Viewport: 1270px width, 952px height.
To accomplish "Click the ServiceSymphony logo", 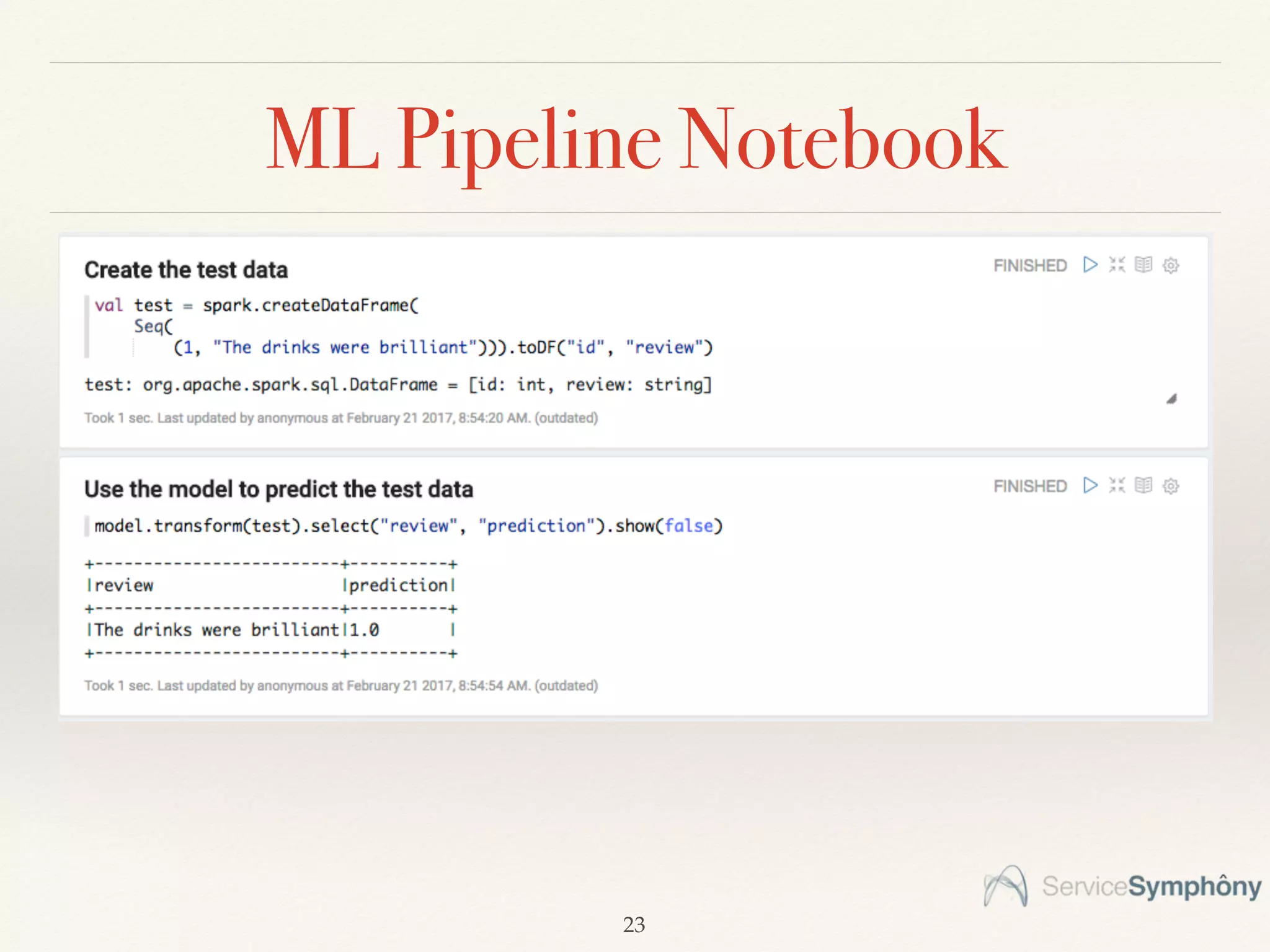I will coord(1122,886).
